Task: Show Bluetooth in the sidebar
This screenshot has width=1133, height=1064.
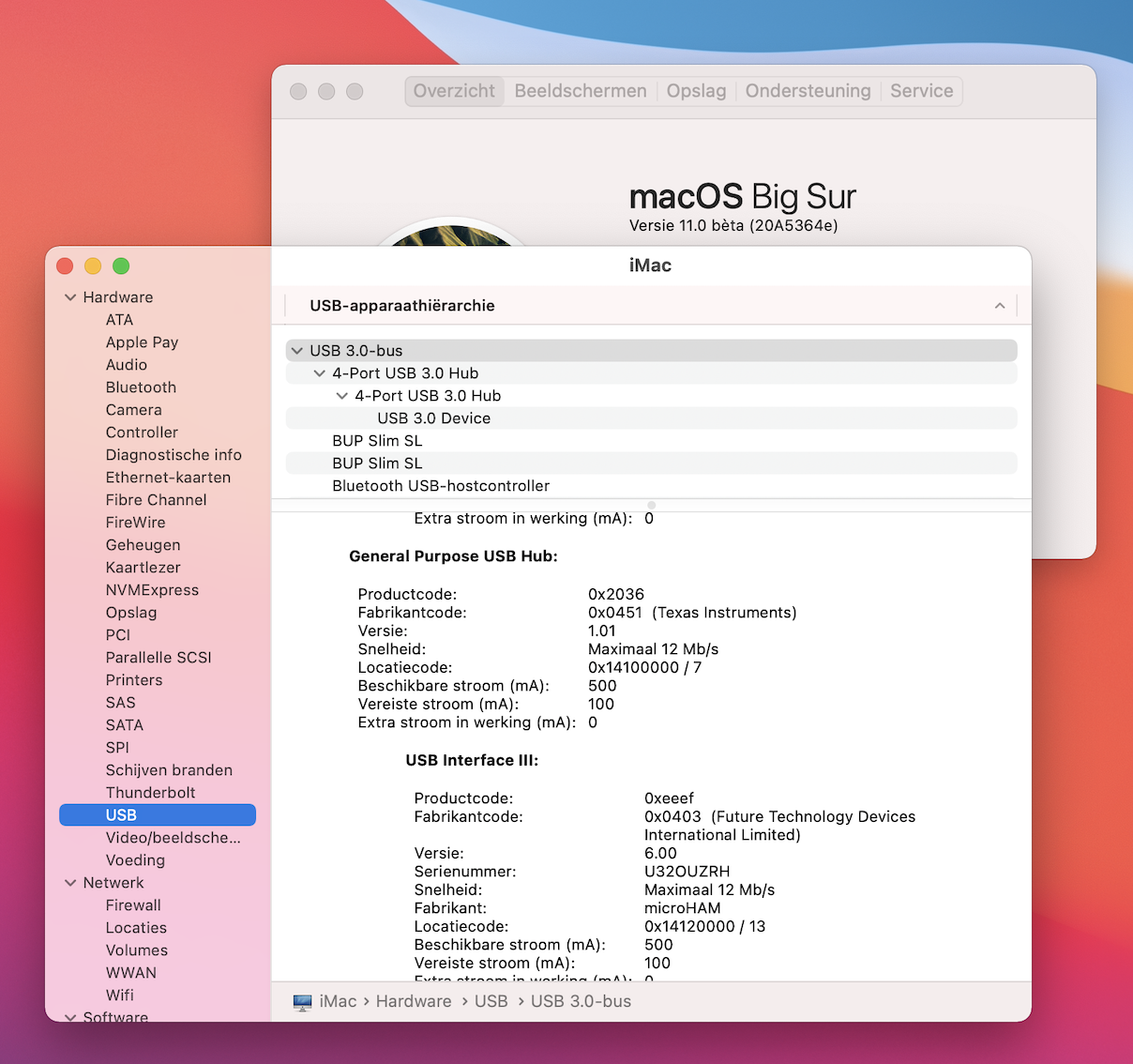Action: (141, 388)
